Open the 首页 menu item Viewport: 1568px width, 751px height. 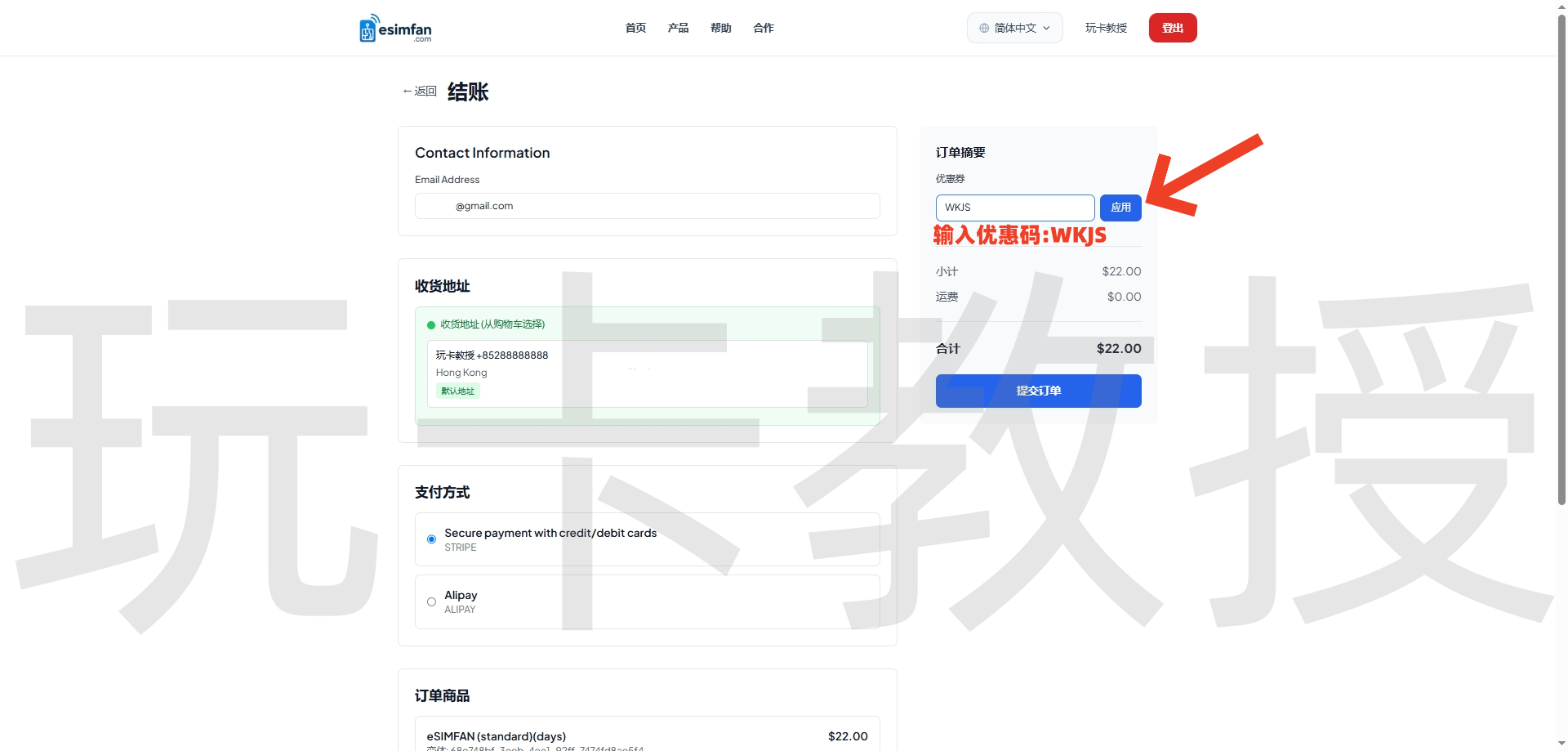pyautogui.click(x=635, y=28)
